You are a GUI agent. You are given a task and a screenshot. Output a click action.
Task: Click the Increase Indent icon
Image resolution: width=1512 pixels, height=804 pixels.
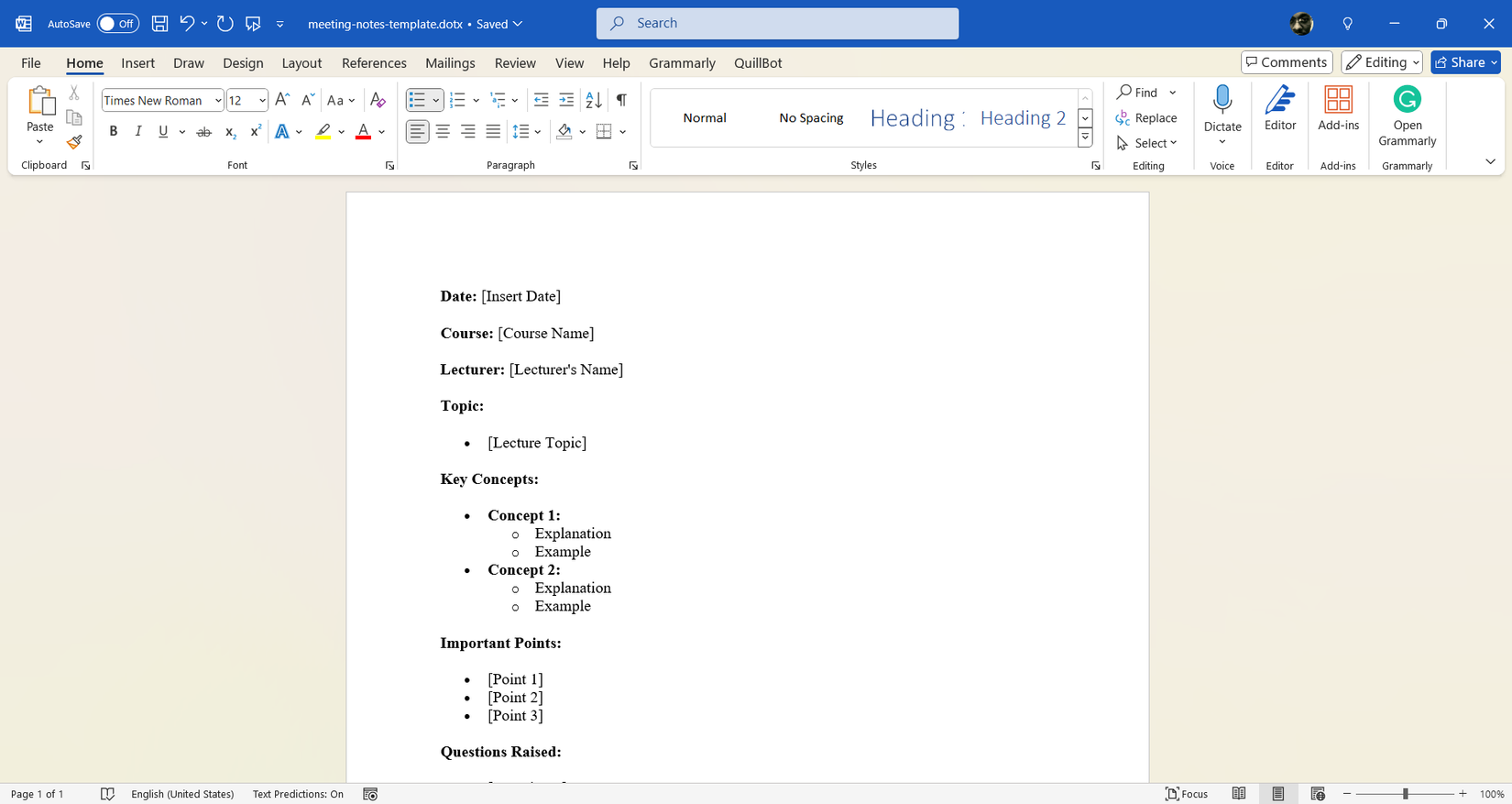point(566,100)
